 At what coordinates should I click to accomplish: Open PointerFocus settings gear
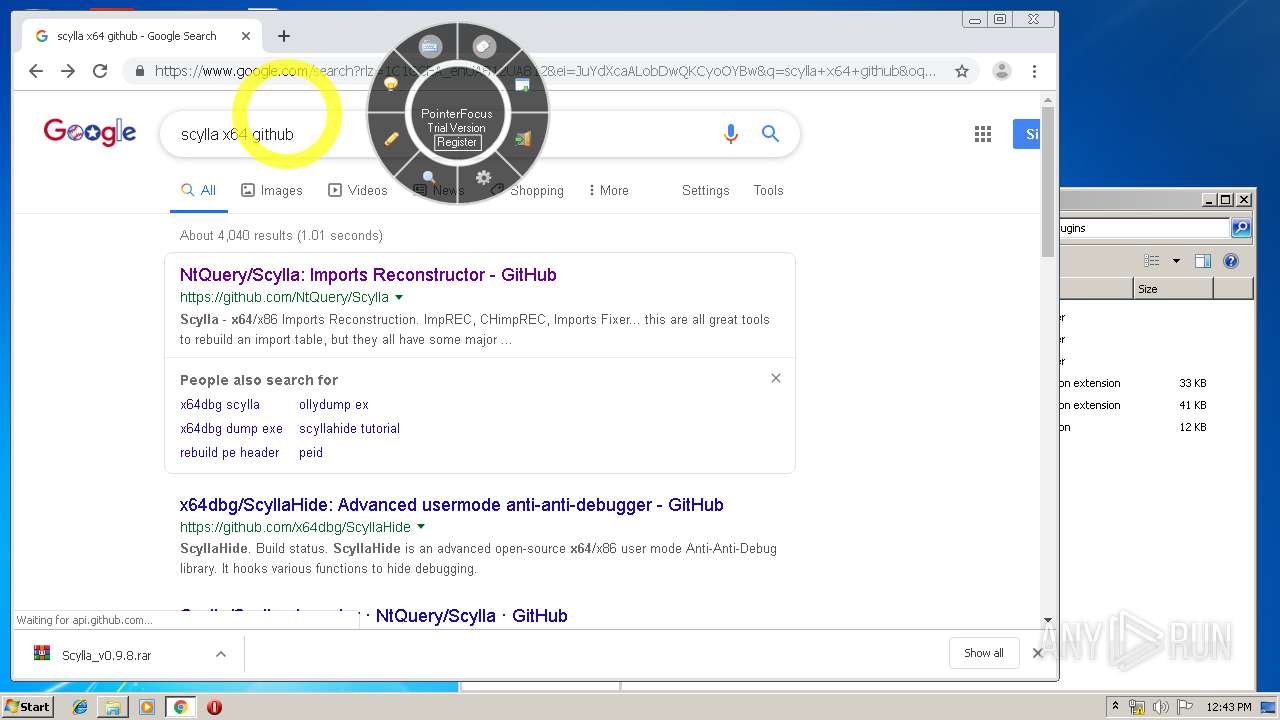pos(484,178)
